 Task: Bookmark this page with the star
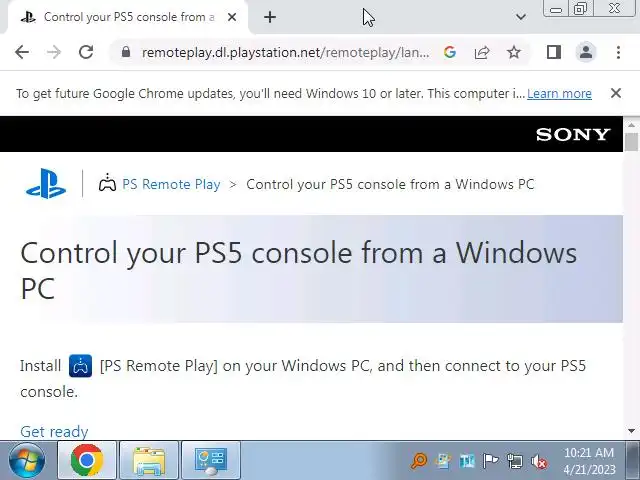[x=513, y=52]
